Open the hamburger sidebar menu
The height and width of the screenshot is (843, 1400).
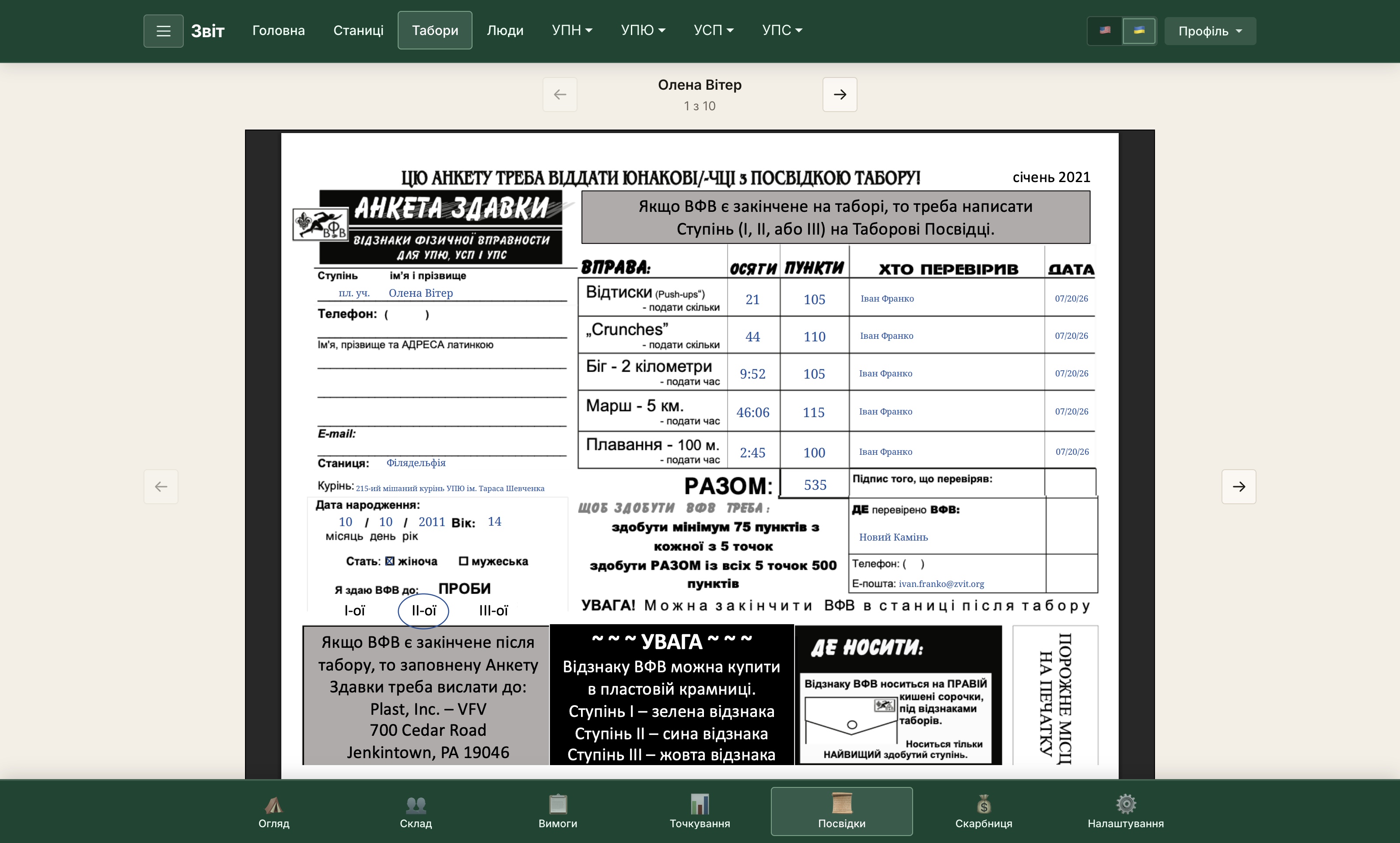pyautogui.click(x=163, y=31)
